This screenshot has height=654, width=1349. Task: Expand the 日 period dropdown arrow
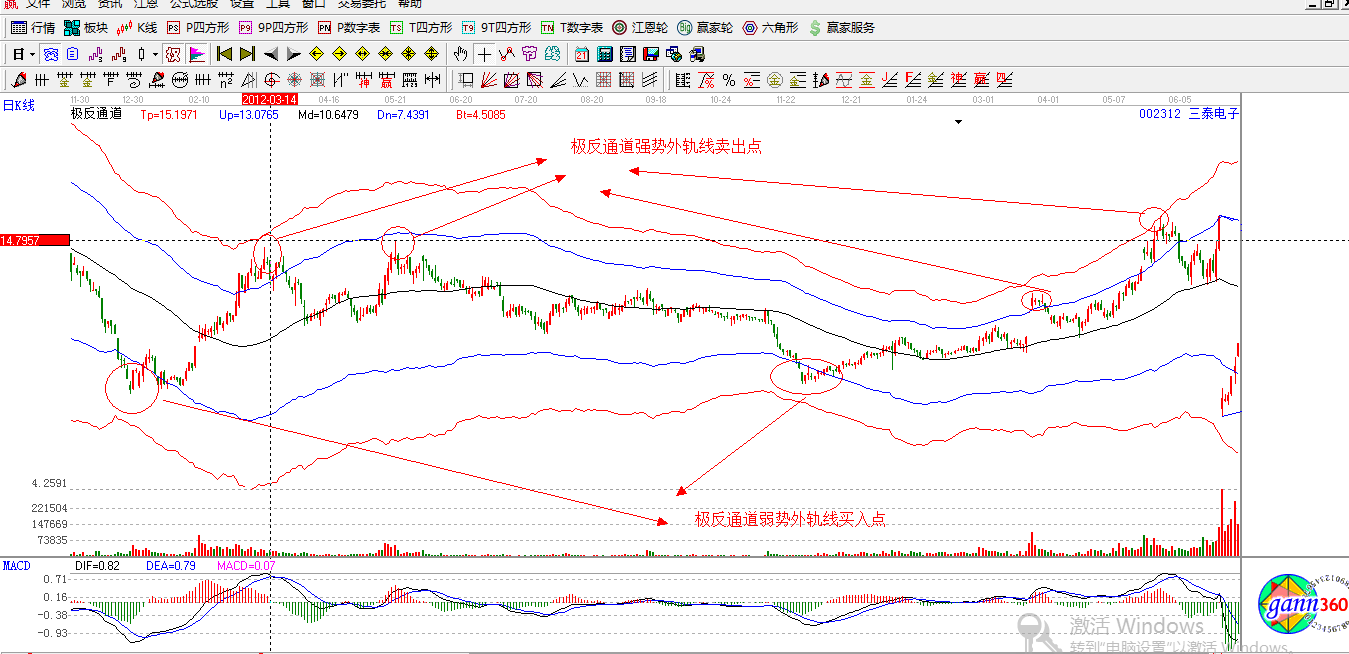coord(33,54)
